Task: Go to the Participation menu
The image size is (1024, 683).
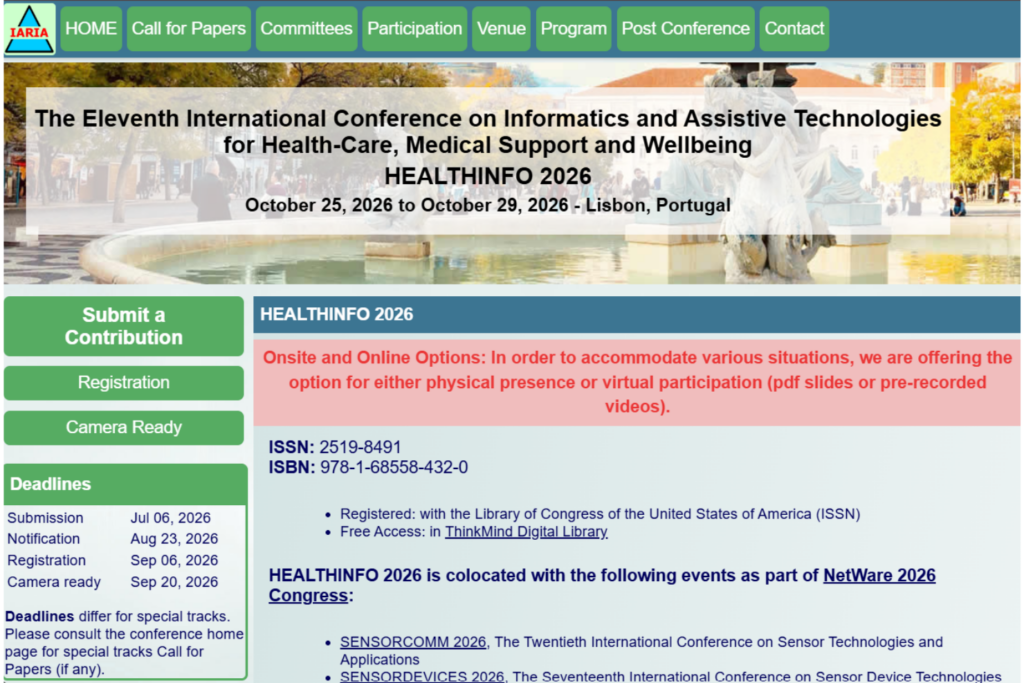Action: click(x=415, y=29)
